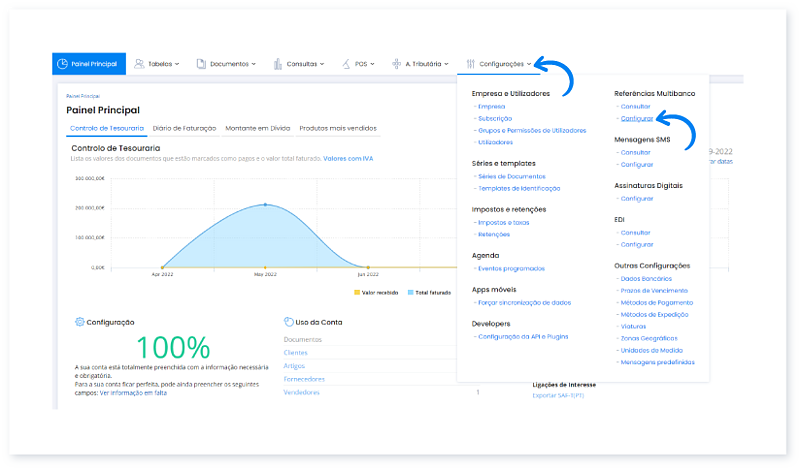This screenshot has width=800, height=469.
Task: Click the POS icon in navigation bar
Action: pyautogui.click(x=346, y=64)
